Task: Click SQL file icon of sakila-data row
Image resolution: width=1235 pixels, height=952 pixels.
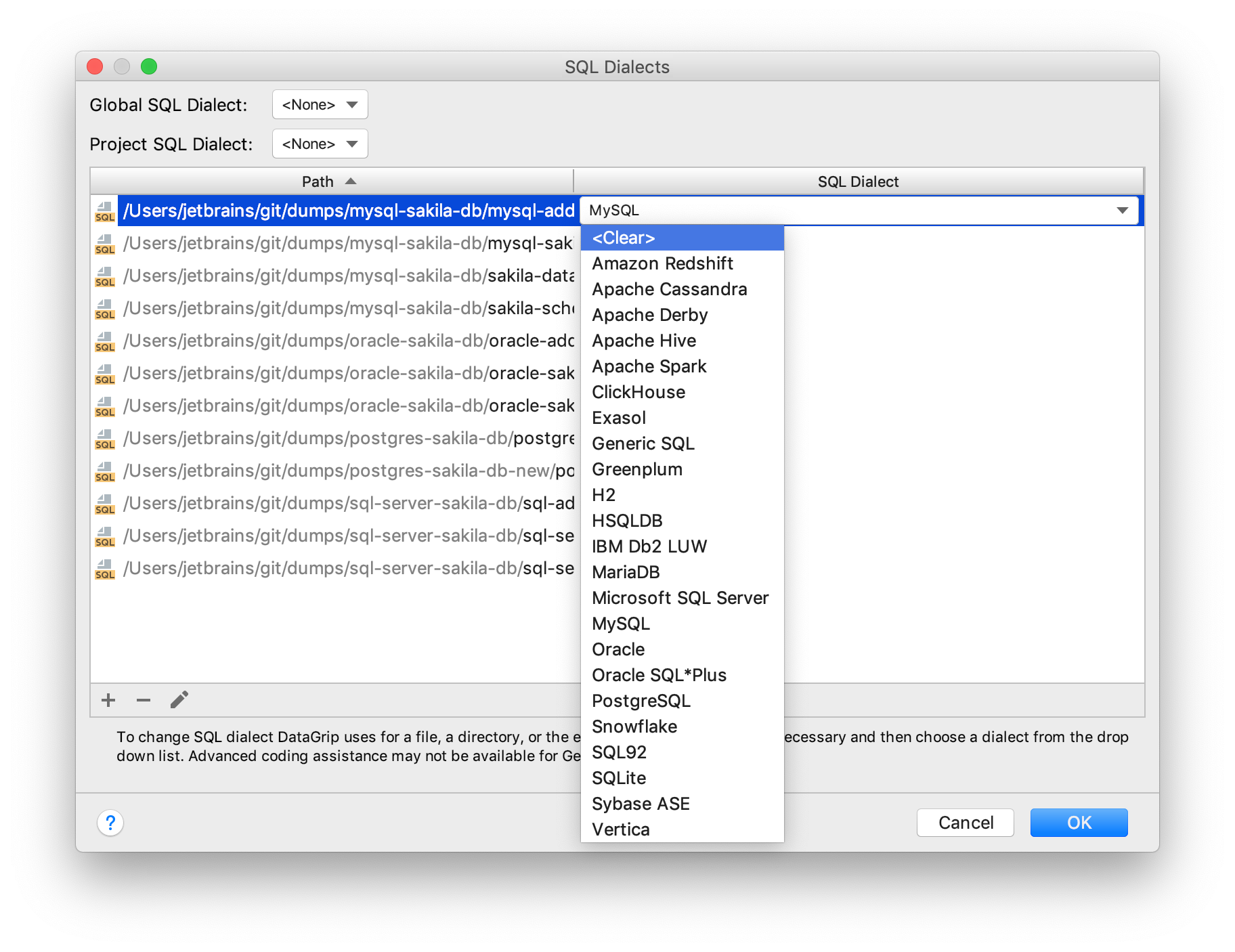Action: (x=105, y=276)
